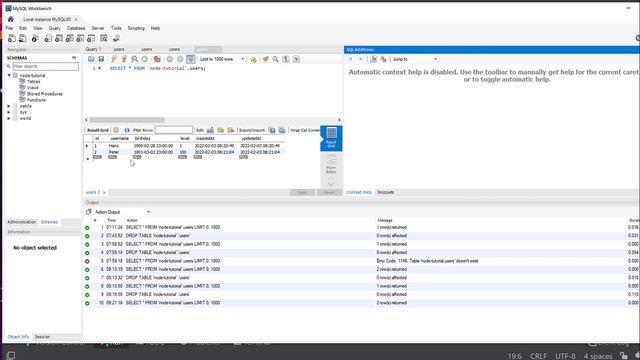Screen dimensions: 640x360
Task: Open the Database menu
Action: point(76,28)
